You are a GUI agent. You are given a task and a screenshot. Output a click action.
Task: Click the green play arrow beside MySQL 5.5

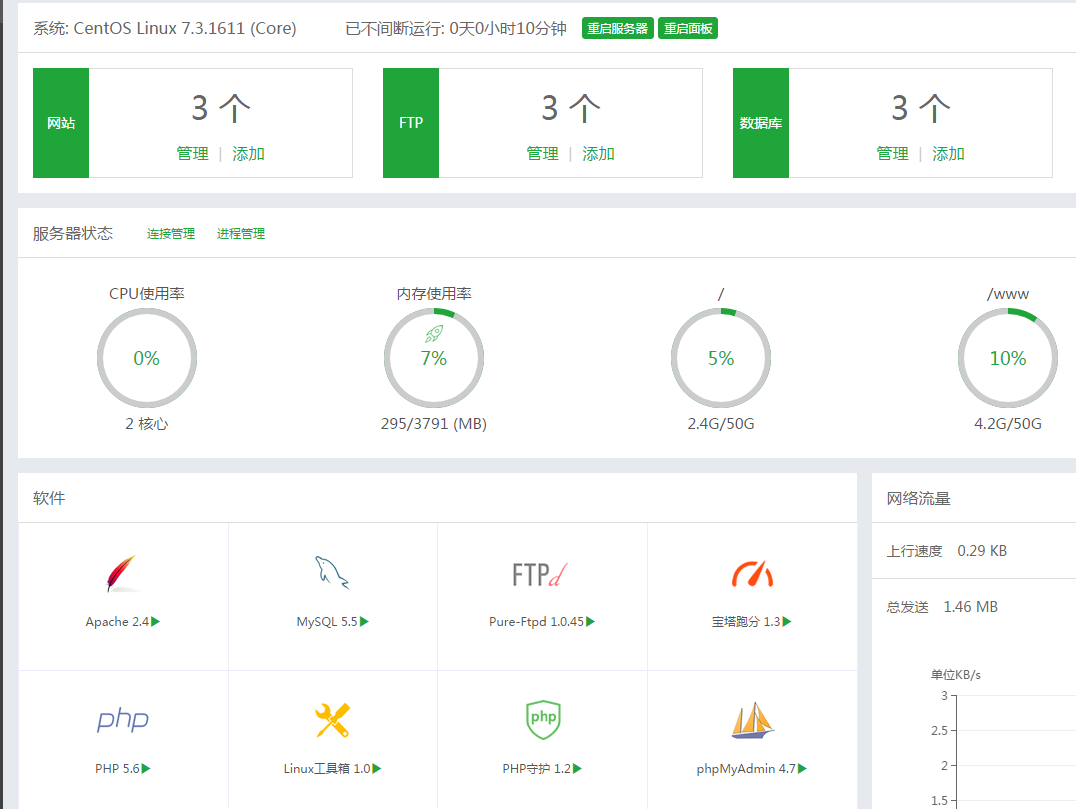click(x=364, y=622)
